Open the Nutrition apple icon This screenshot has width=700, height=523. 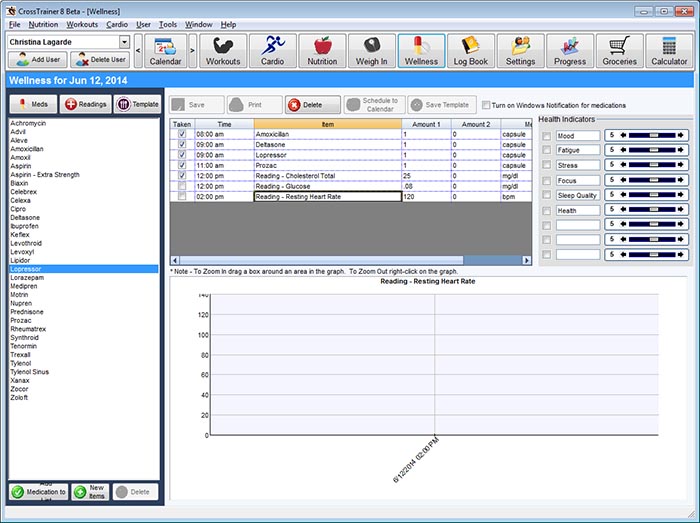point(322,51)
